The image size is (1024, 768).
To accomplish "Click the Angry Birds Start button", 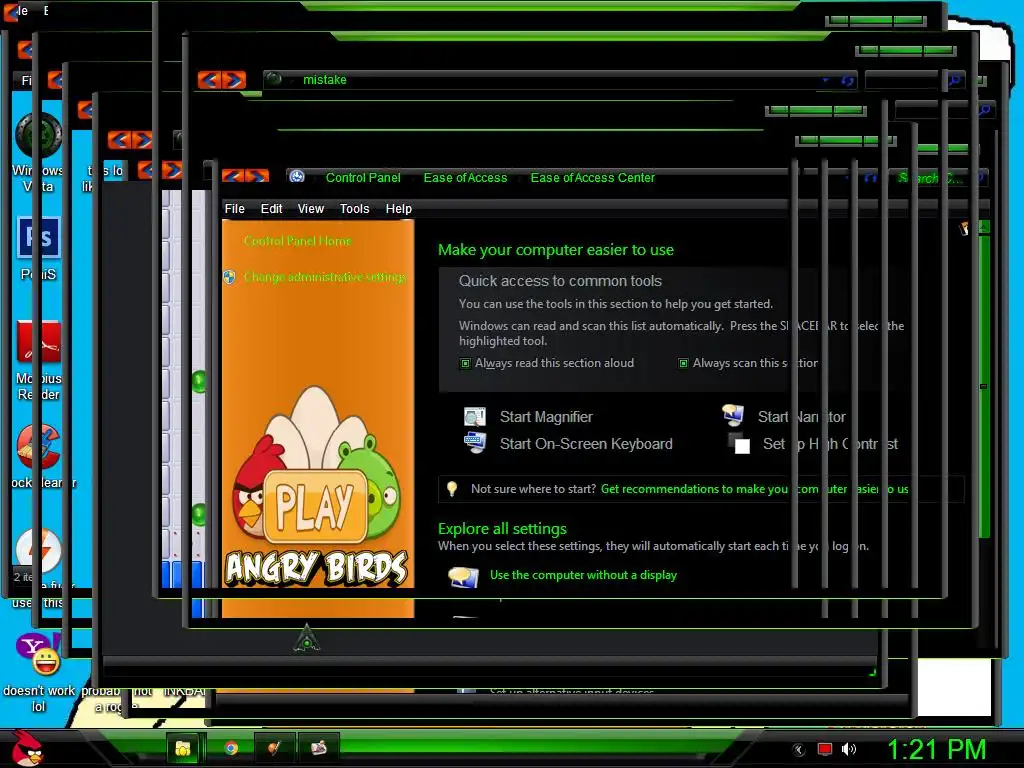I will click(27, 748).
